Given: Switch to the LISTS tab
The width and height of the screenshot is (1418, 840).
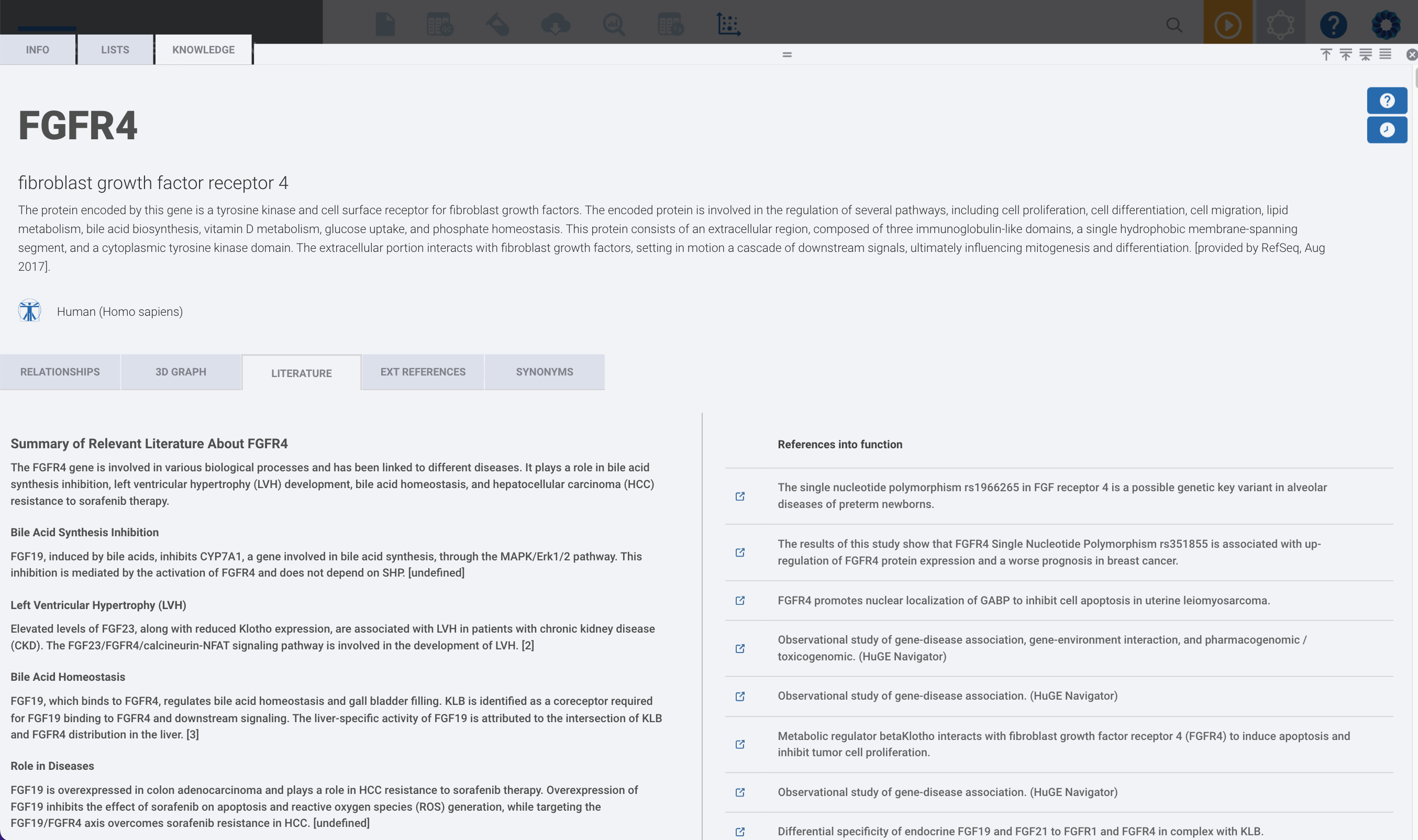Looking at the screenshot, I should click(x=115, y=50).
